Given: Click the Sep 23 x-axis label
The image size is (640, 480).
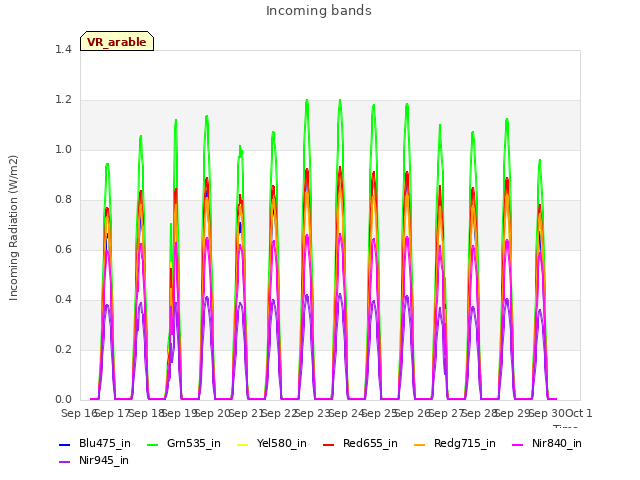Looking at the screenshot, I should 313,413.
